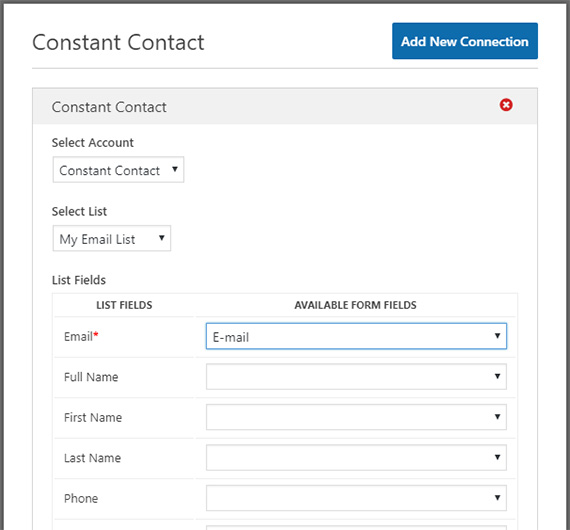Image resolution: width=570 pixels, height=530 pixels.
Task: Click the arrow of Last Name dropdown
Action: [x=497, y=457]
